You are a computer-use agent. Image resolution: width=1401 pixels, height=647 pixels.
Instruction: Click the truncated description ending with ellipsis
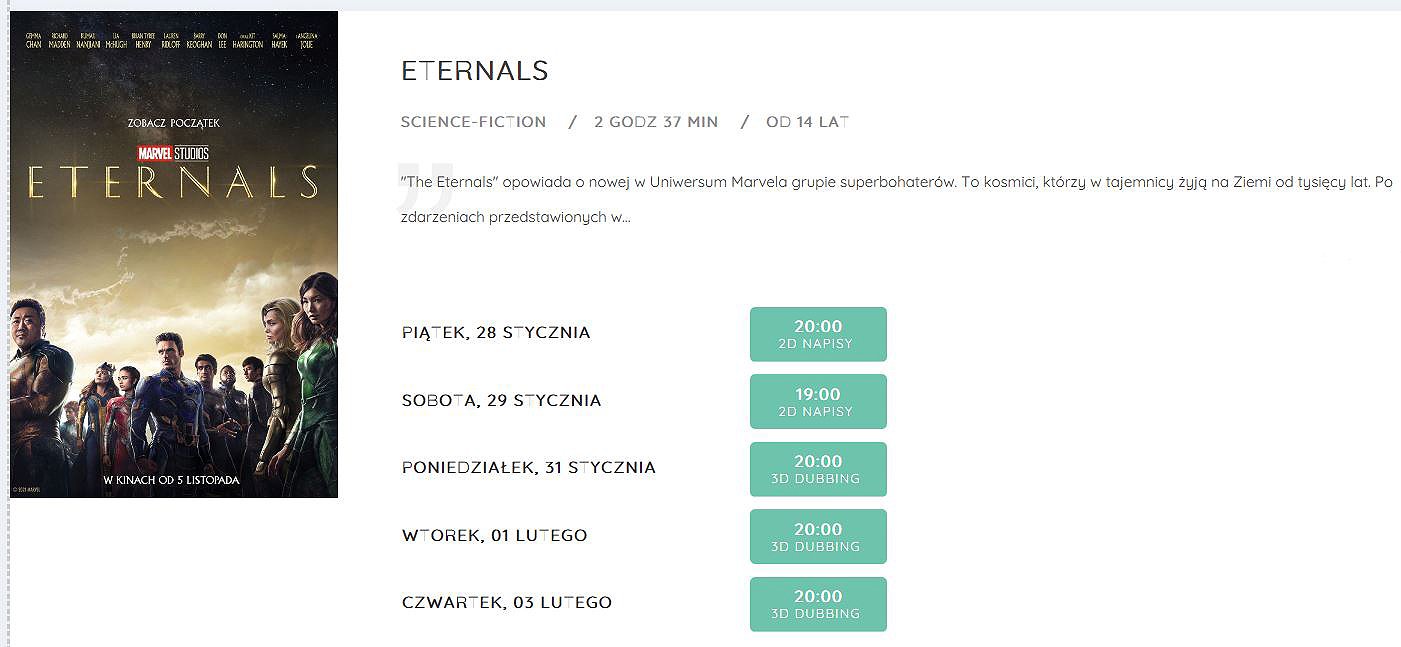point(514,217)
